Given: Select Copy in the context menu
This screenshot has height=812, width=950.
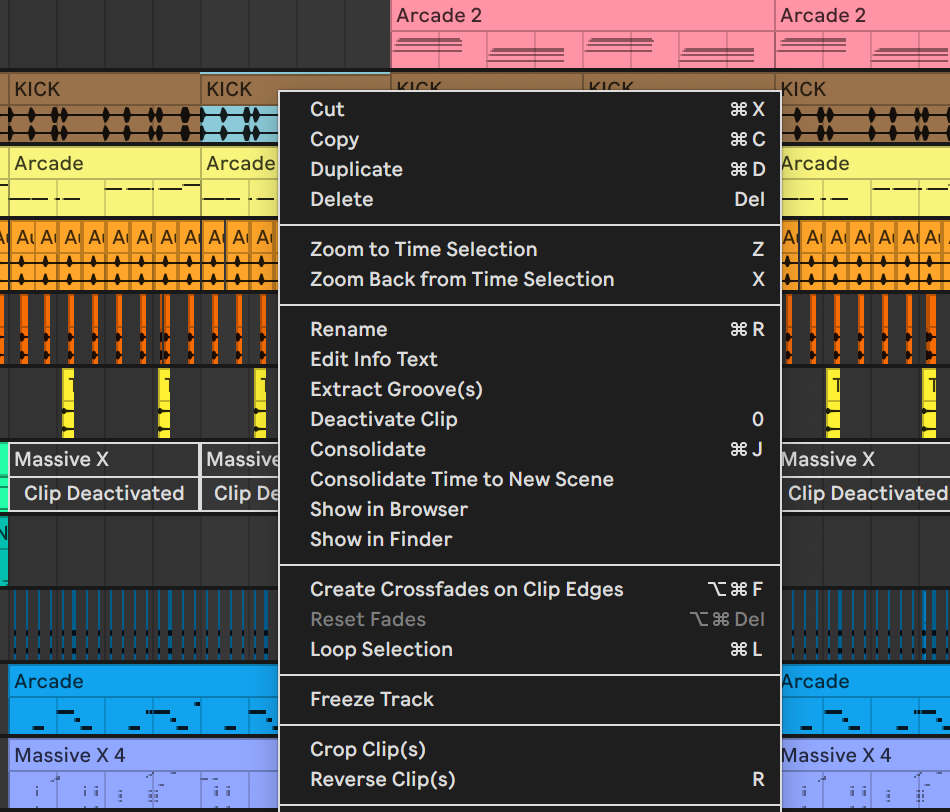Looking at the screenshot, I should [x=530, y=139].
